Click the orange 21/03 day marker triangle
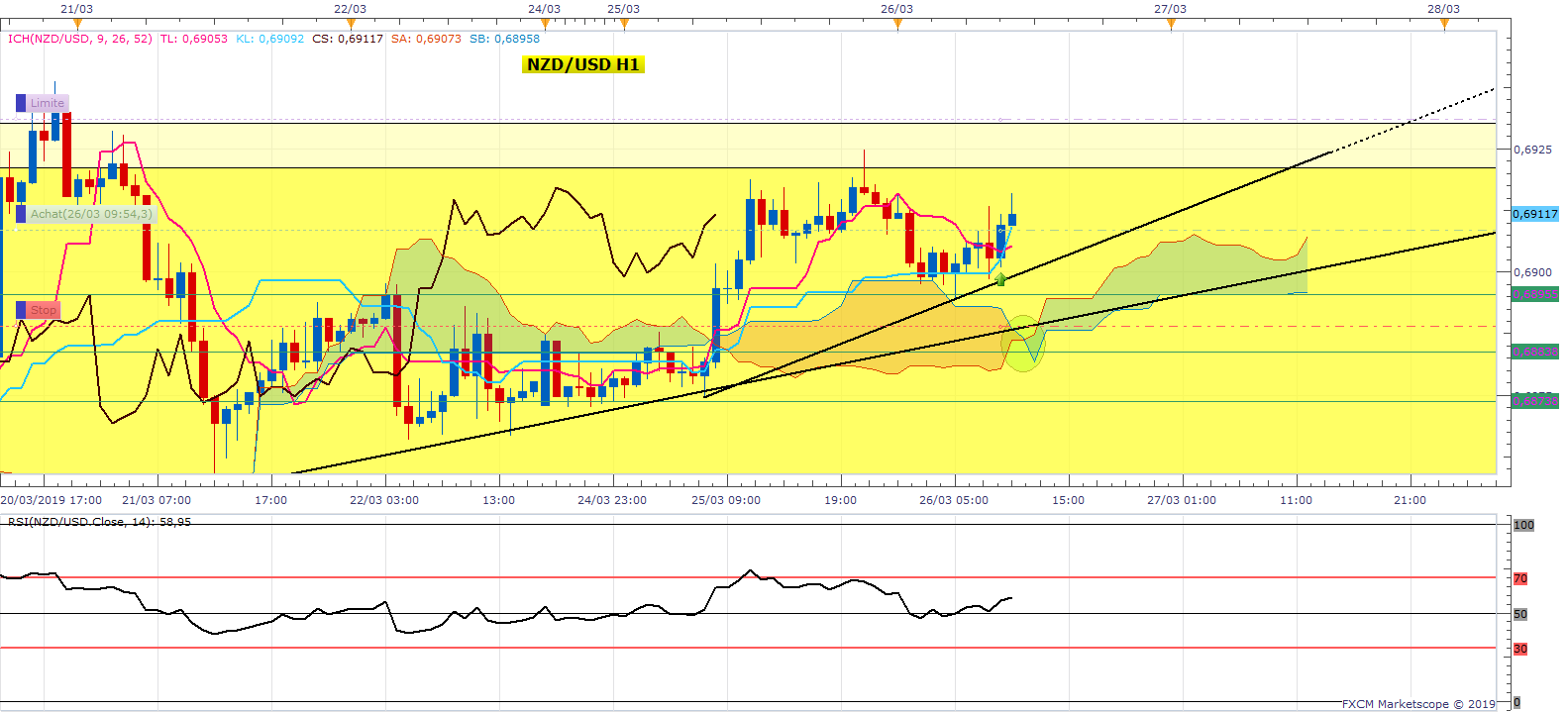The image size is (1568, 713). 77,24
